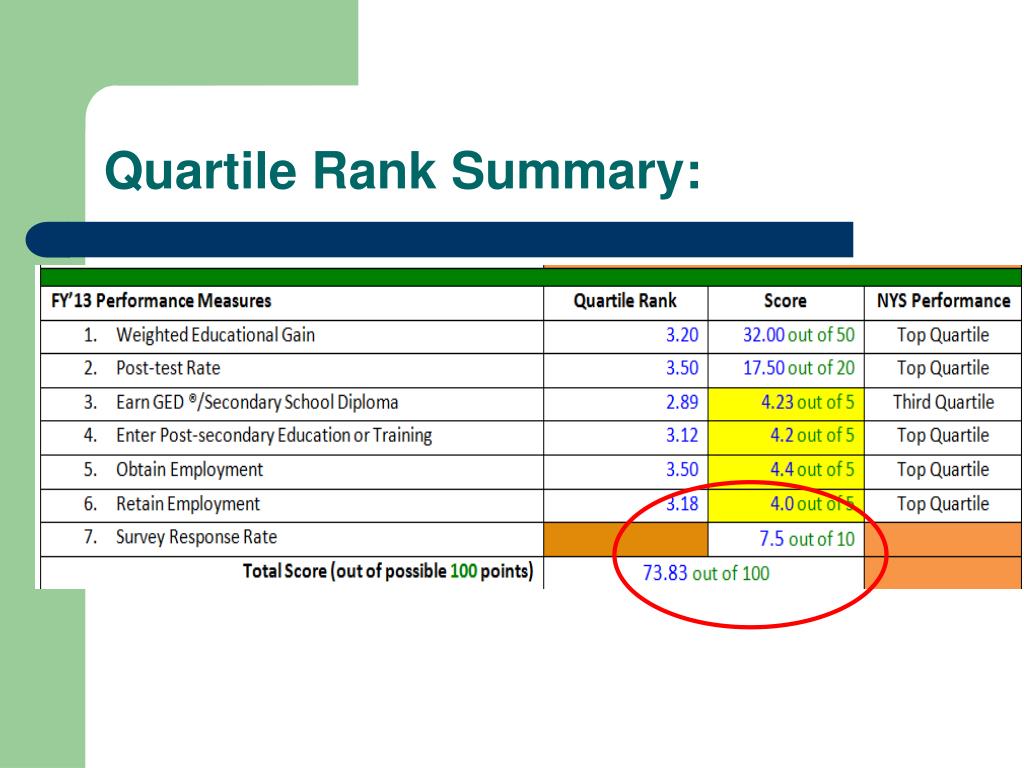Click quartile rank value 3.18

pyautogui.click(x=682, y=504)
